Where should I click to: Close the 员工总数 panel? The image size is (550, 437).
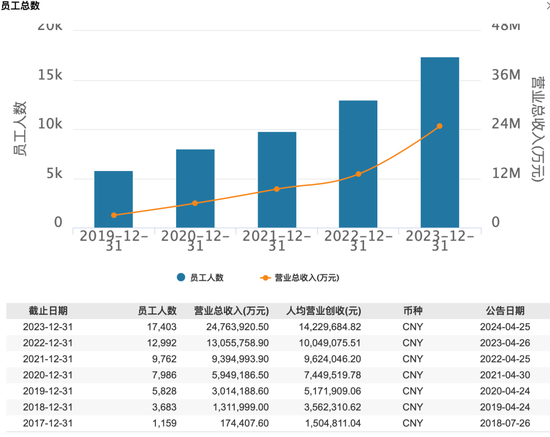(548, 6)
